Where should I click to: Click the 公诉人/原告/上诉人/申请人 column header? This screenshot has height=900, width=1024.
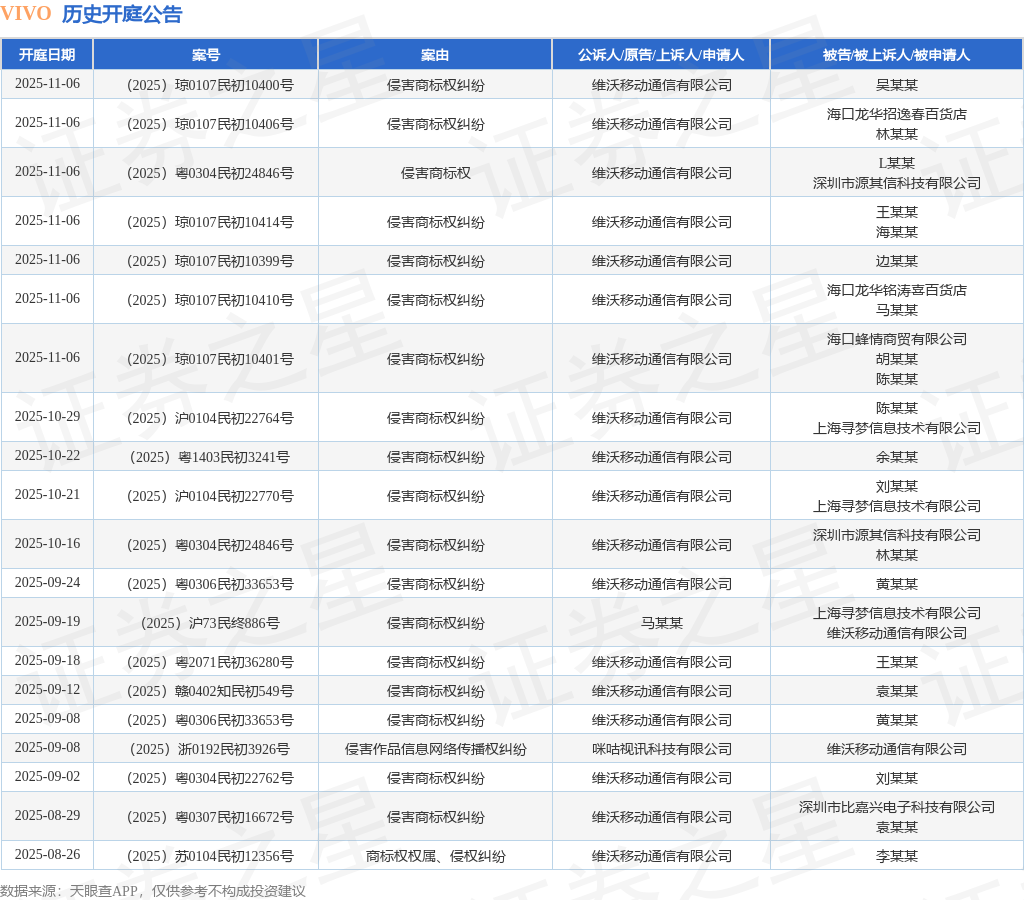coord(661,55)
